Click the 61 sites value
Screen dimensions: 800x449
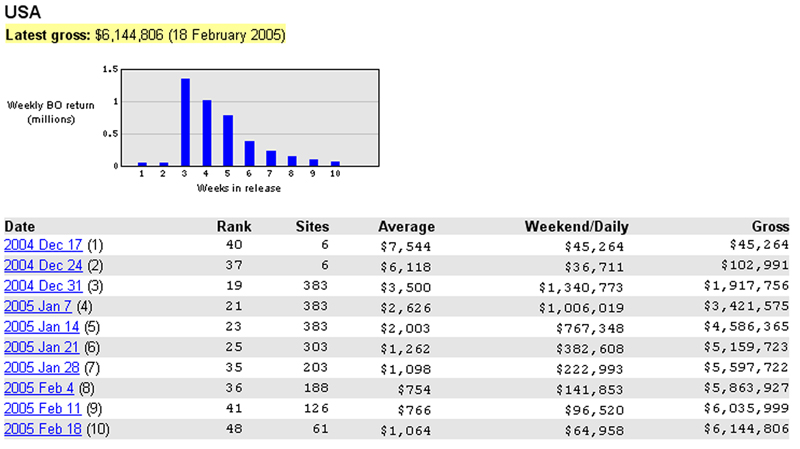click(320, 429)
